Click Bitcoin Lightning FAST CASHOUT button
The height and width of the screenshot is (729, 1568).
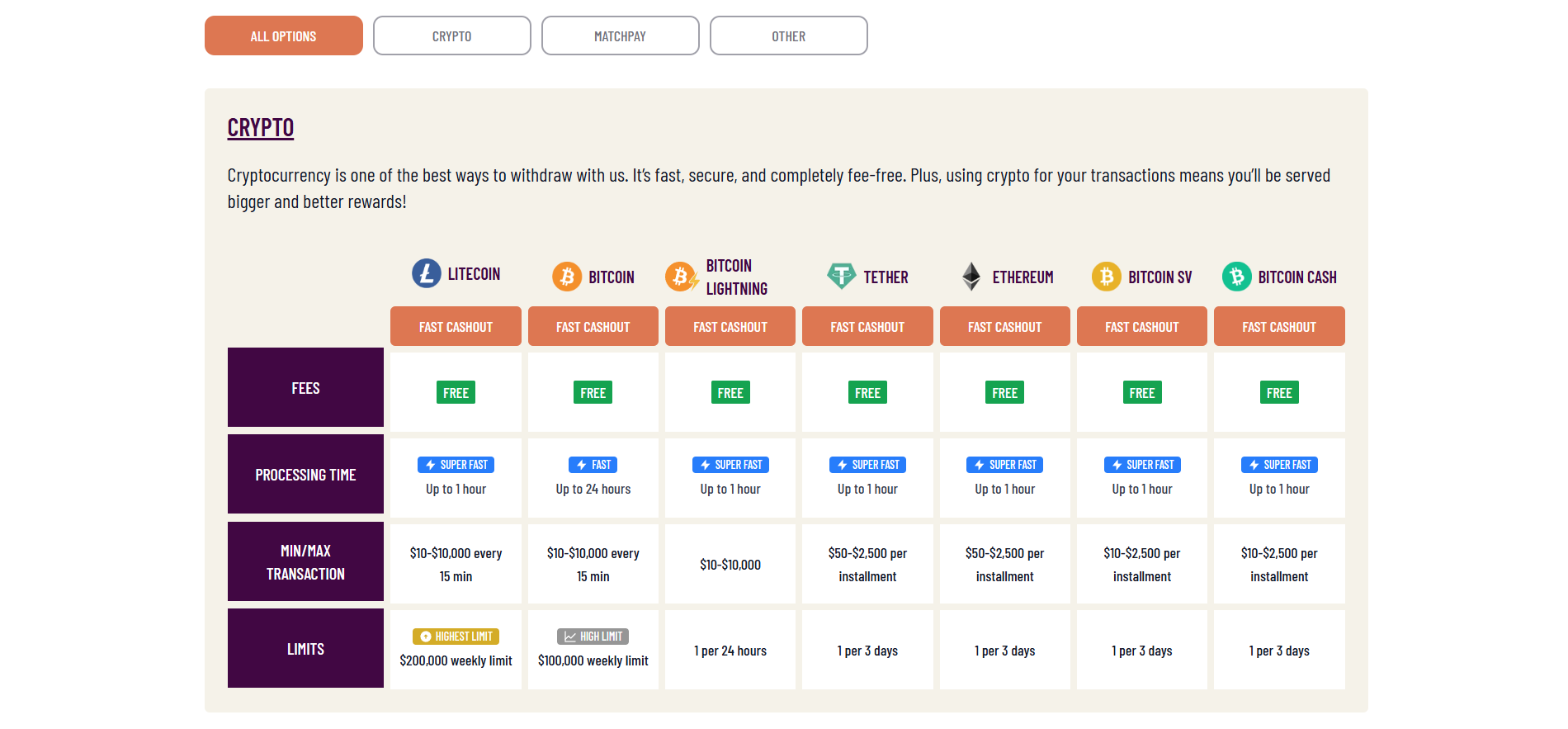730,326
